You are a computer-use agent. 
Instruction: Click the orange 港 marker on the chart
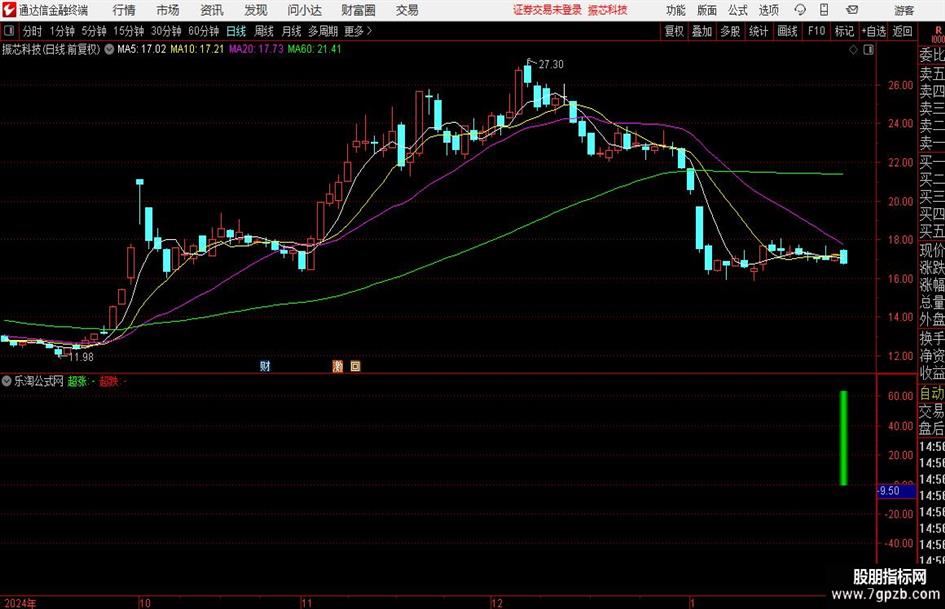click(338, 366)
